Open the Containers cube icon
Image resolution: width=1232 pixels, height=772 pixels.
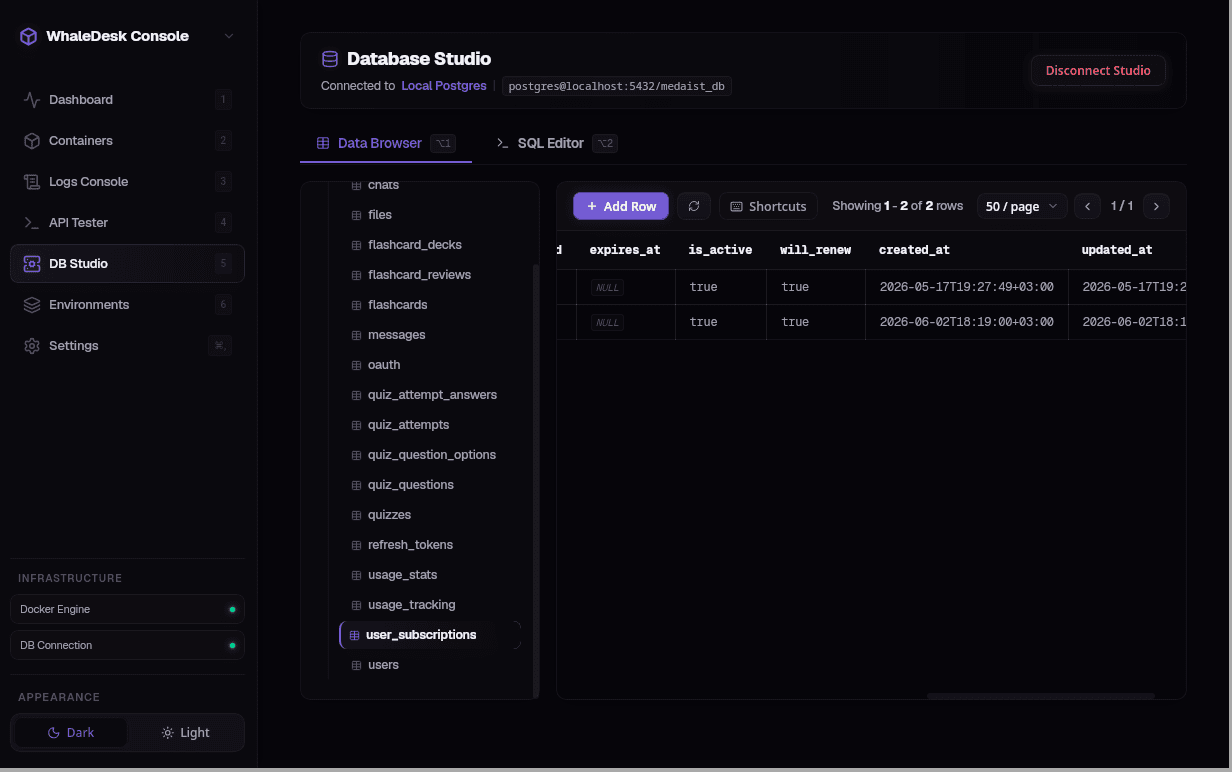click(32, 141)
